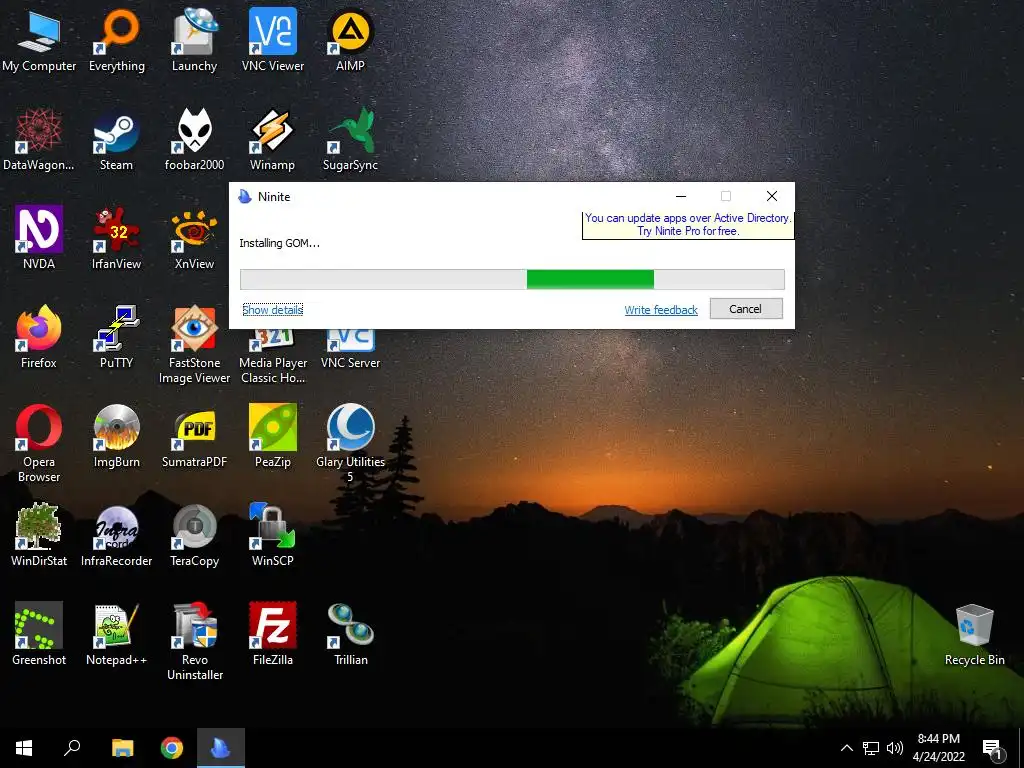This screenshot has height=768, width=1024.
Task: Open network status tray icon
Action: pos(871,748)
